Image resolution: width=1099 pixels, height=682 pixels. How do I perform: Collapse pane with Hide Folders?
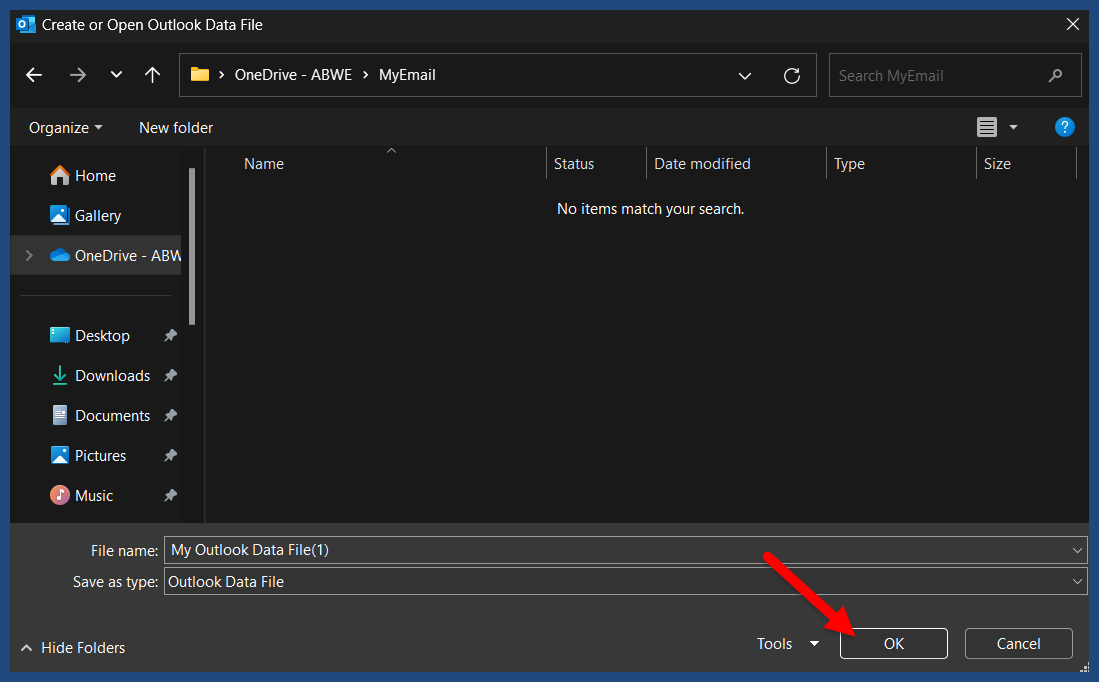click(x=73, y=648)
